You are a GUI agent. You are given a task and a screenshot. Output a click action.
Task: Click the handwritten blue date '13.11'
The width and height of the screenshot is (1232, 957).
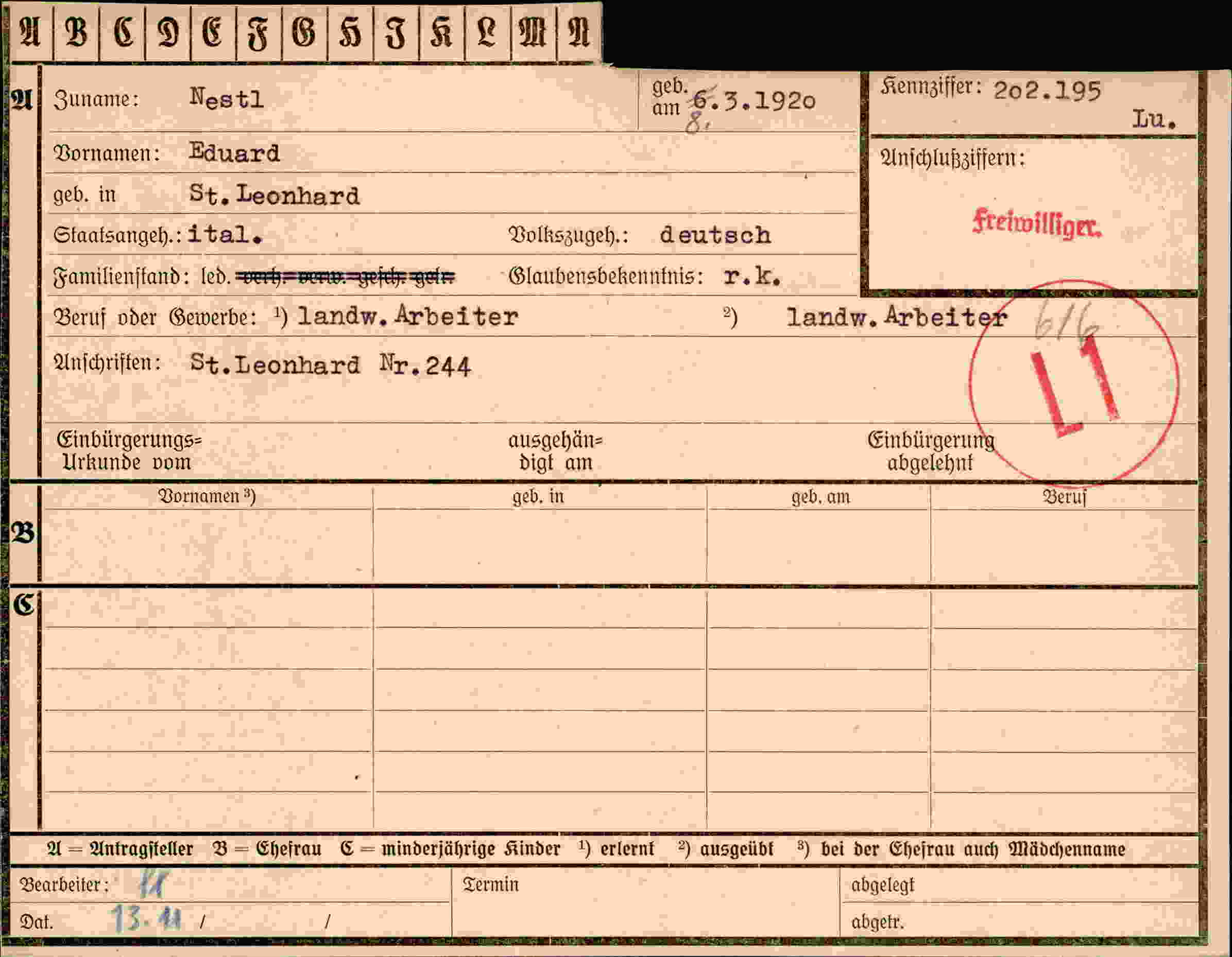click(146, 919)
